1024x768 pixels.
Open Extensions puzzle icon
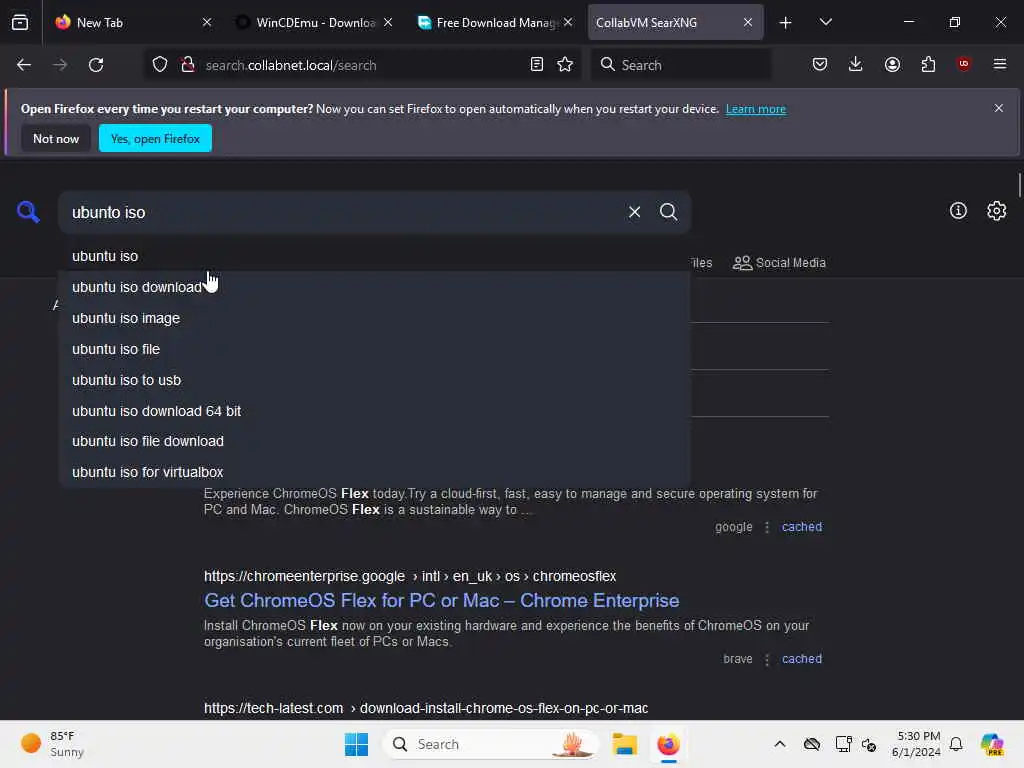[928, 64]
